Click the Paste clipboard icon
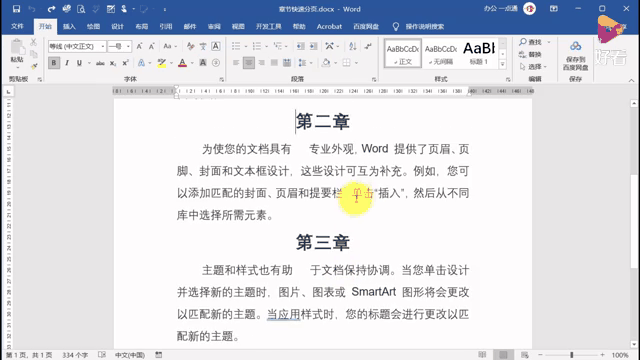640x360 pixels. click(17, 48)
